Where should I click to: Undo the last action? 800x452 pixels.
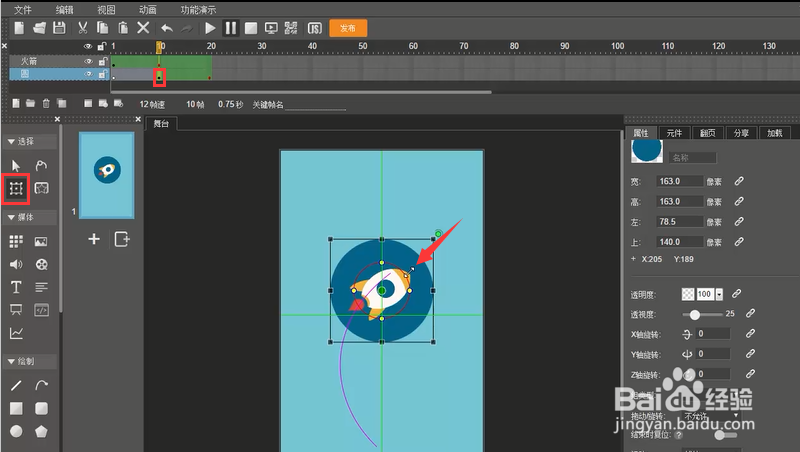(x=167, y=28)
